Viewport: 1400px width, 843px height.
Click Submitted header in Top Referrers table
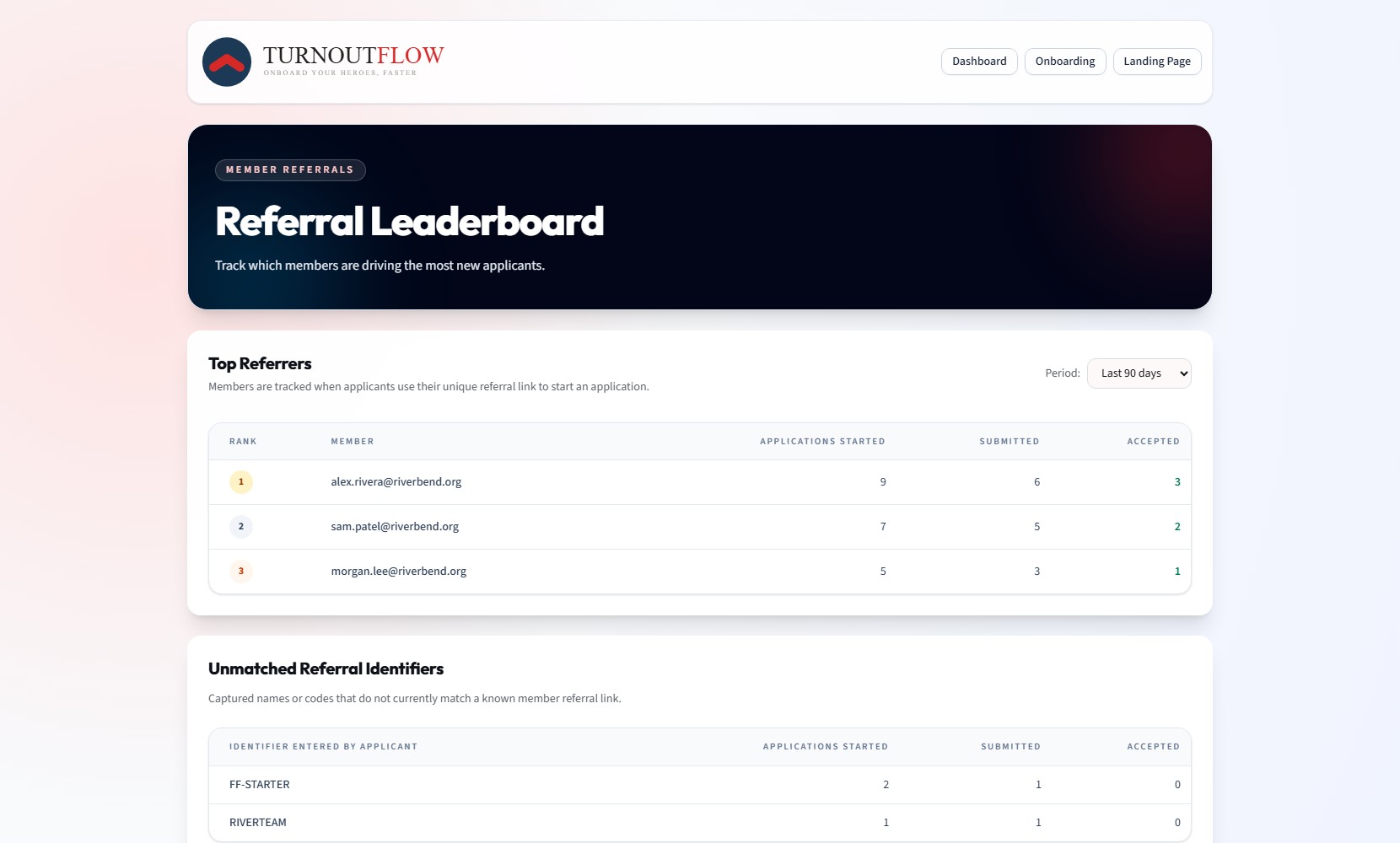(x=1010, y=442)
